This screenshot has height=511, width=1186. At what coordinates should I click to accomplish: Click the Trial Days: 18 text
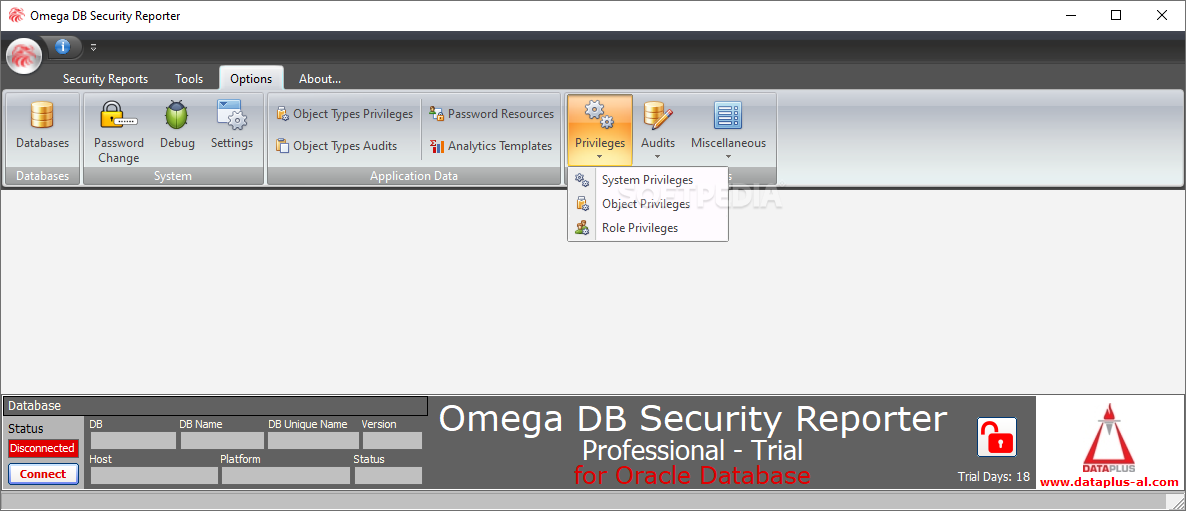(994, 477)
